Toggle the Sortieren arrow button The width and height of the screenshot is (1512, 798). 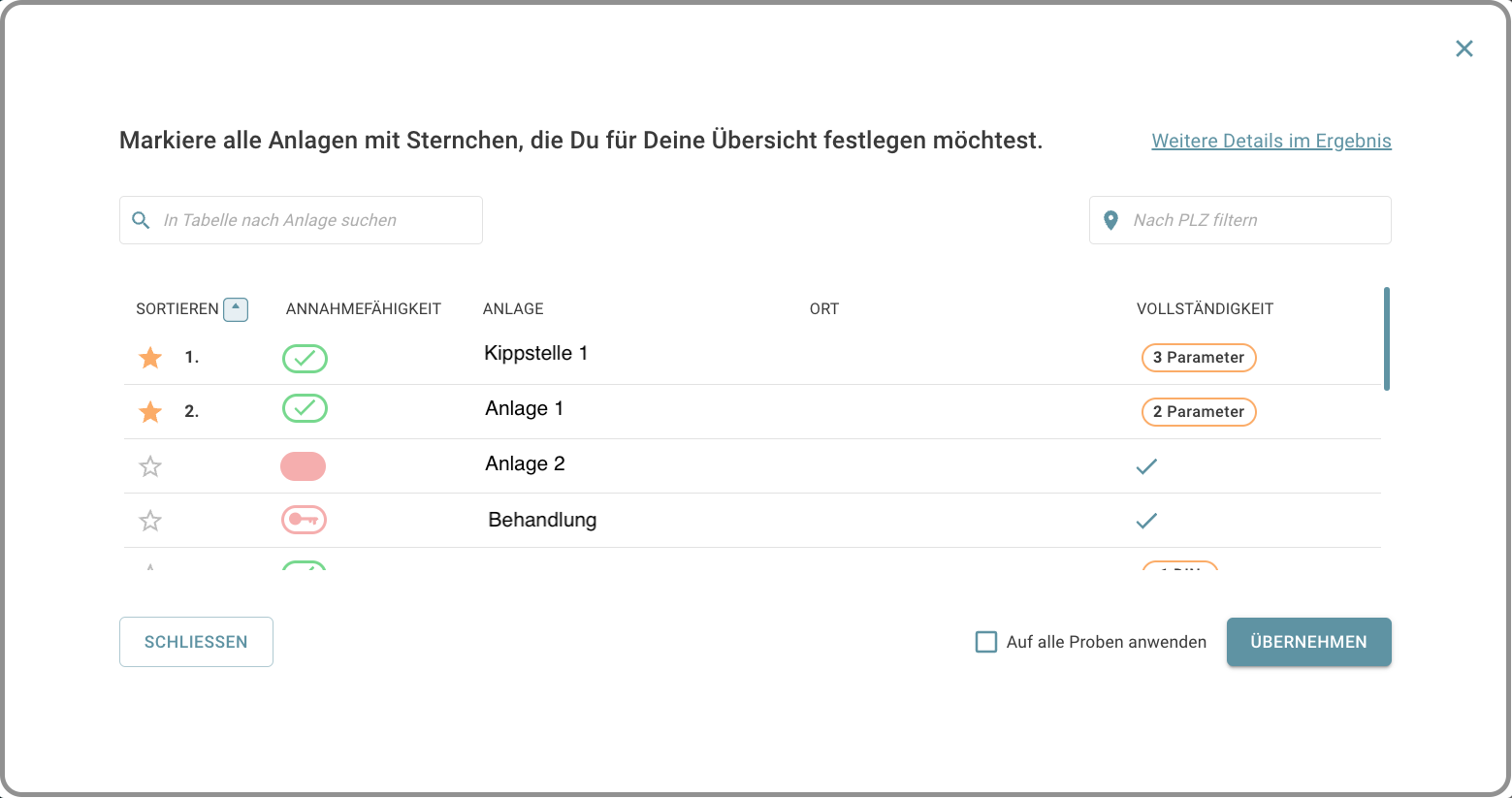click(236, 308)
